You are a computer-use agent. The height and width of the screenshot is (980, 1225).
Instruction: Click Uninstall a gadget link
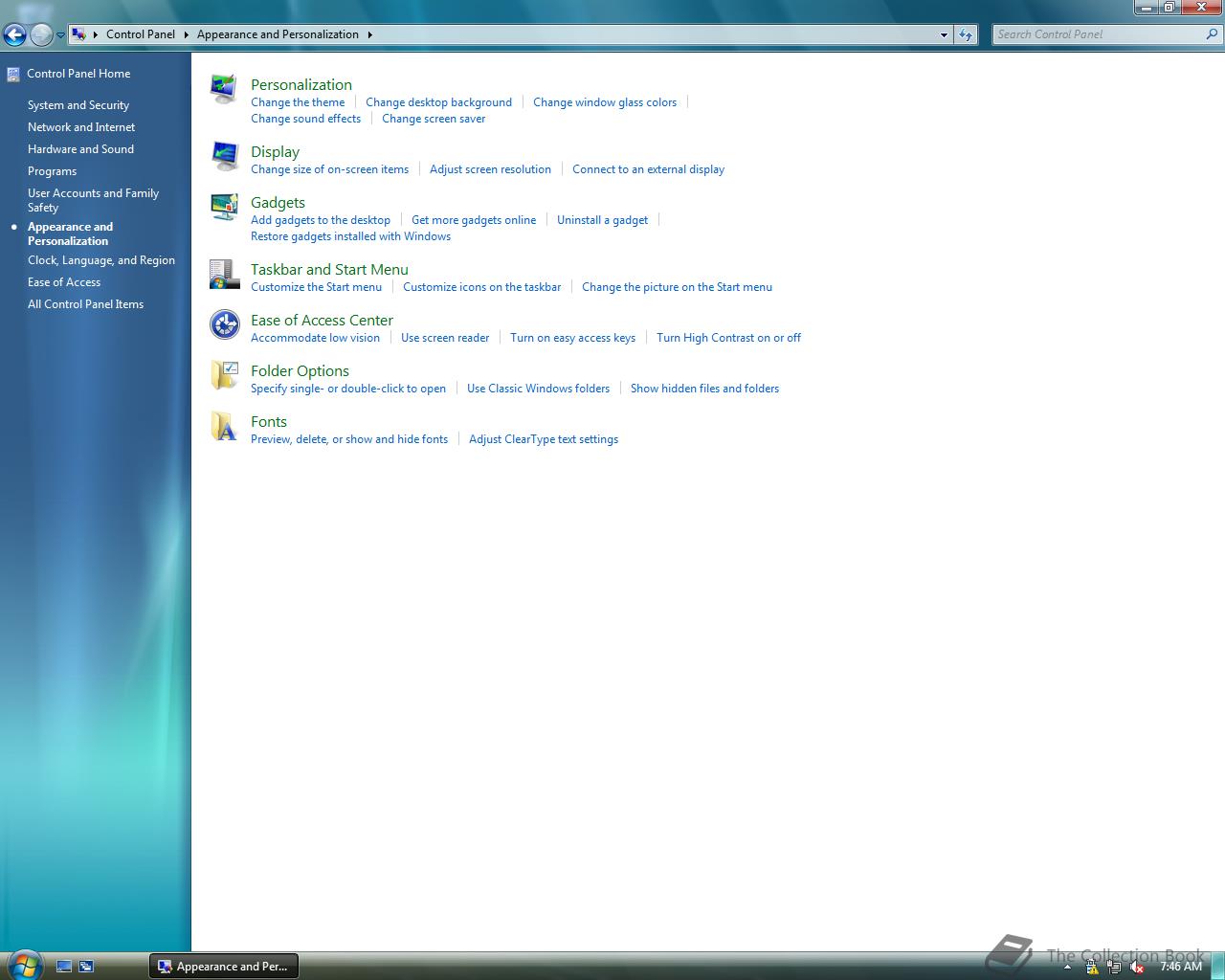(x=602, y=220)
